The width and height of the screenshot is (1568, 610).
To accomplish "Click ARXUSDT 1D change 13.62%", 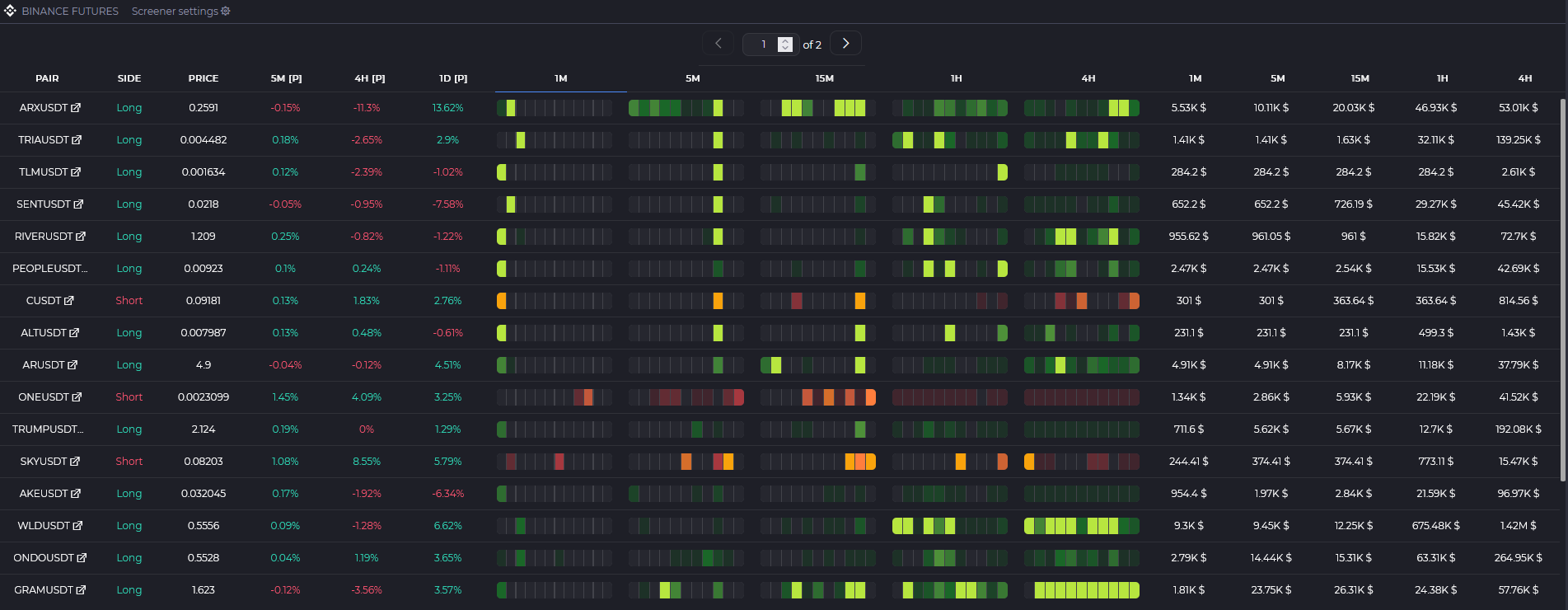I will tap(447, 108).
